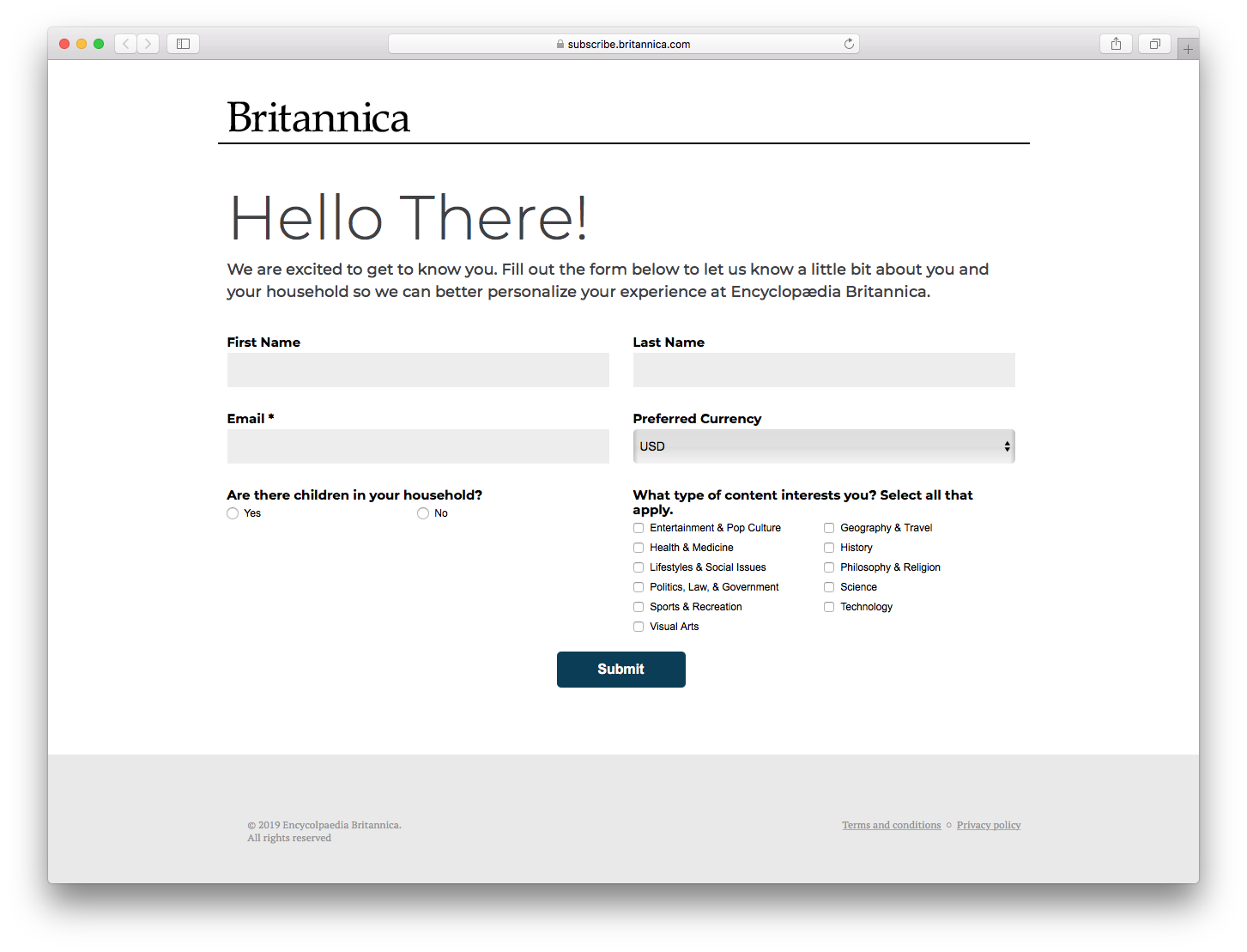Click the Email input field
This screenshot has width=1247, height=952.
pyautogui.click(x=418, y=446)
